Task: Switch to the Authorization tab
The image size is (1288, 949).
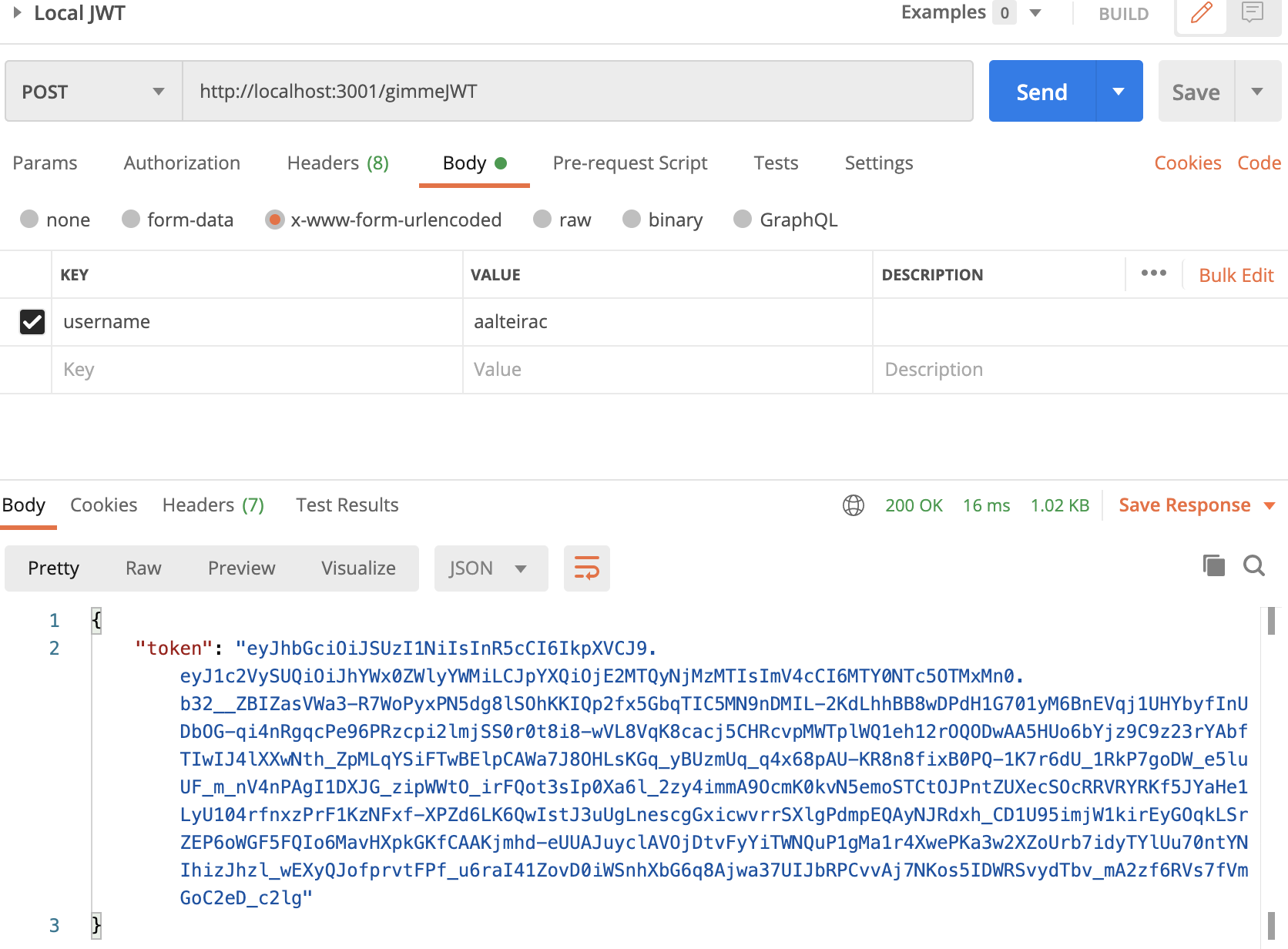Action: coord(182,163)
